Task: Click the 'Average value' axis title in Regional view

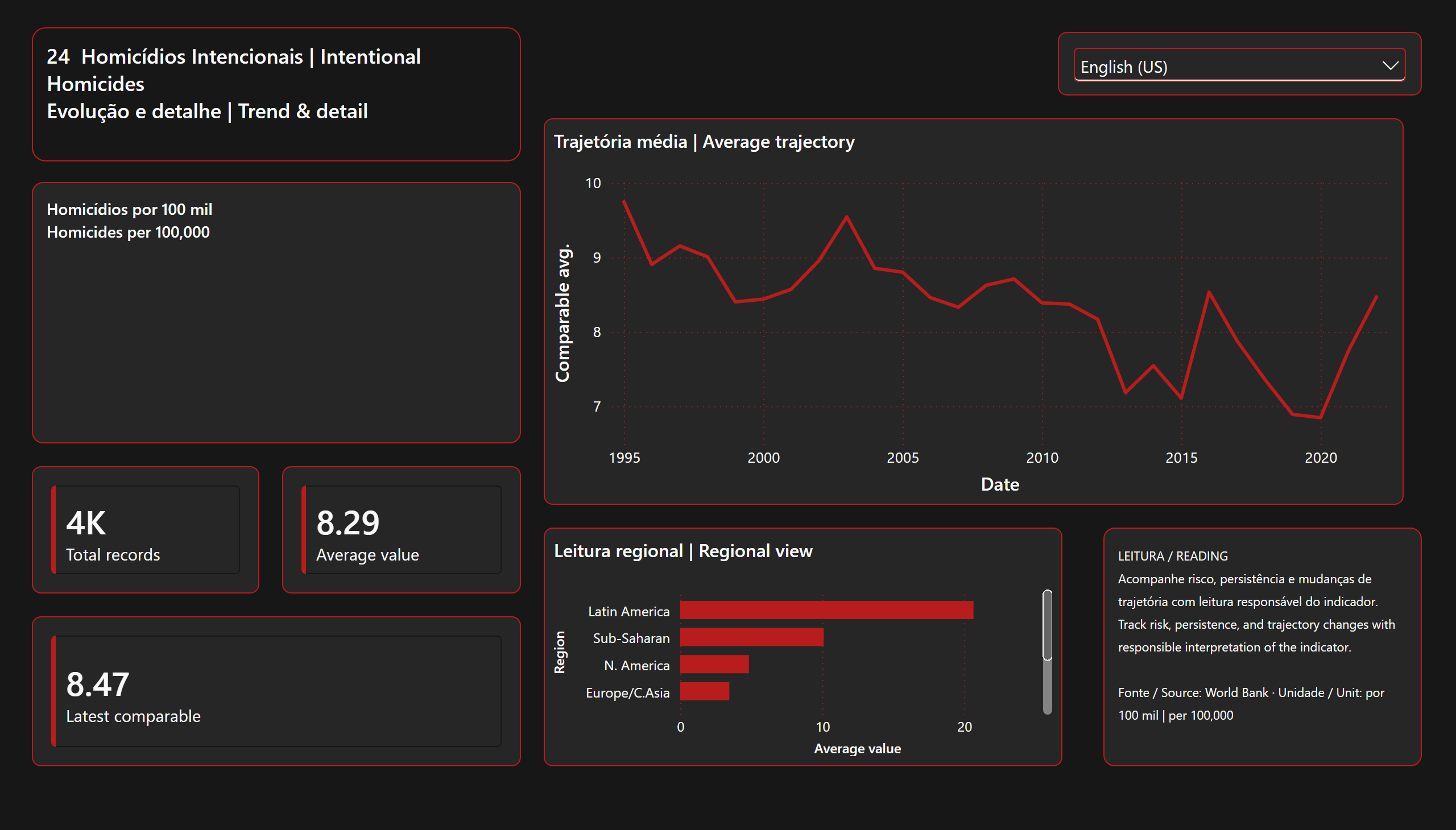Action: click(857, 749)
